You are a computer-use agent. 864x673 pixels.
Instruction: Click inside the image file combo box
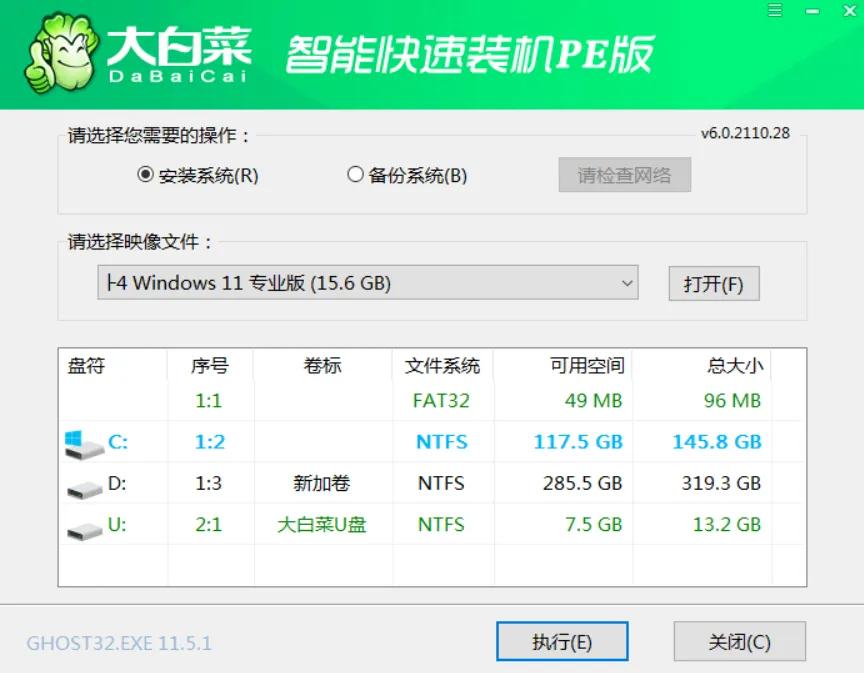tap(350, 283)
